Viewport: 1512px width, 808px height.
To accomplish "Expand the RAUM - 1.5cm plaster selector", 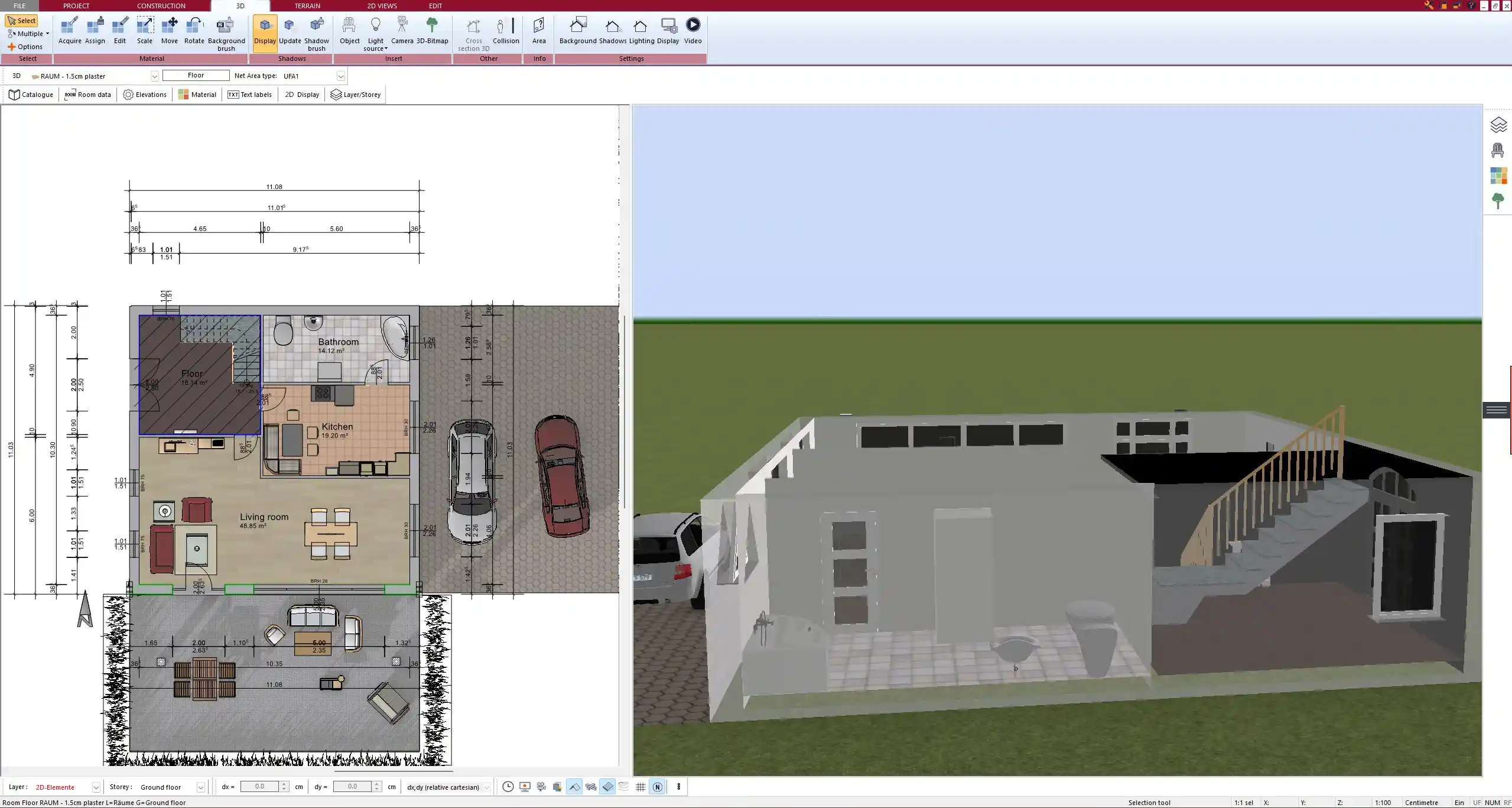I will (154, 76).
